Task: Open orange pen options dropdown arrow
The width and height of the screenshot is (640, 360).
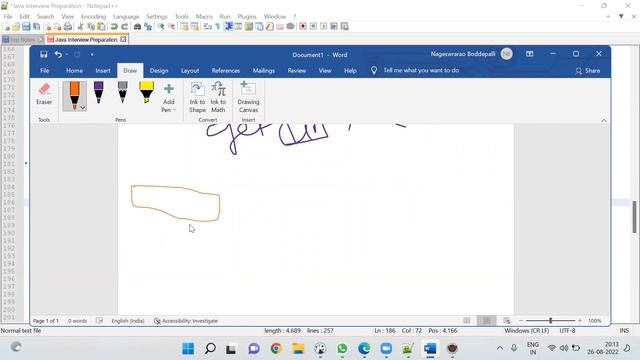Action: [x=82, y=108]
